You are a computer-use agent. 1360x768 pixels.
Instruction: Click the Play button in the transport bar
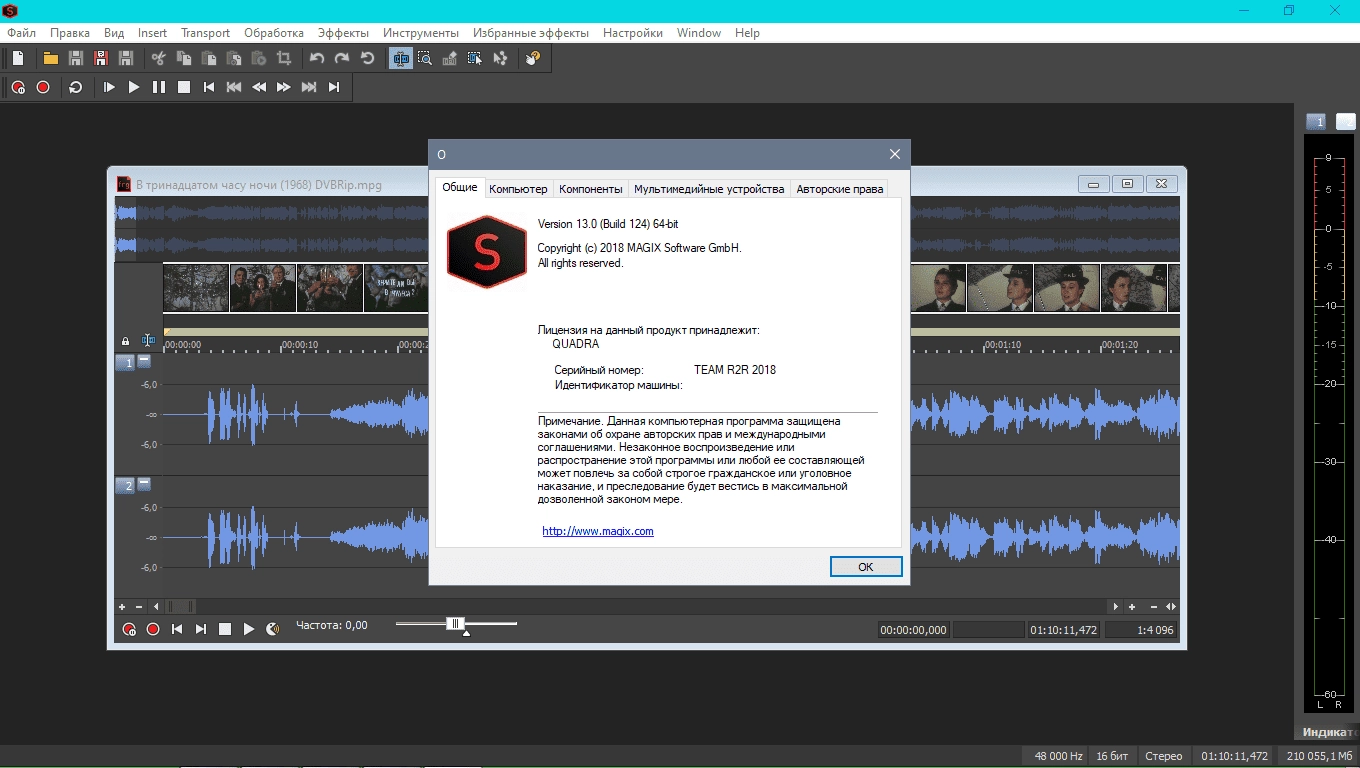pos(134,87)
